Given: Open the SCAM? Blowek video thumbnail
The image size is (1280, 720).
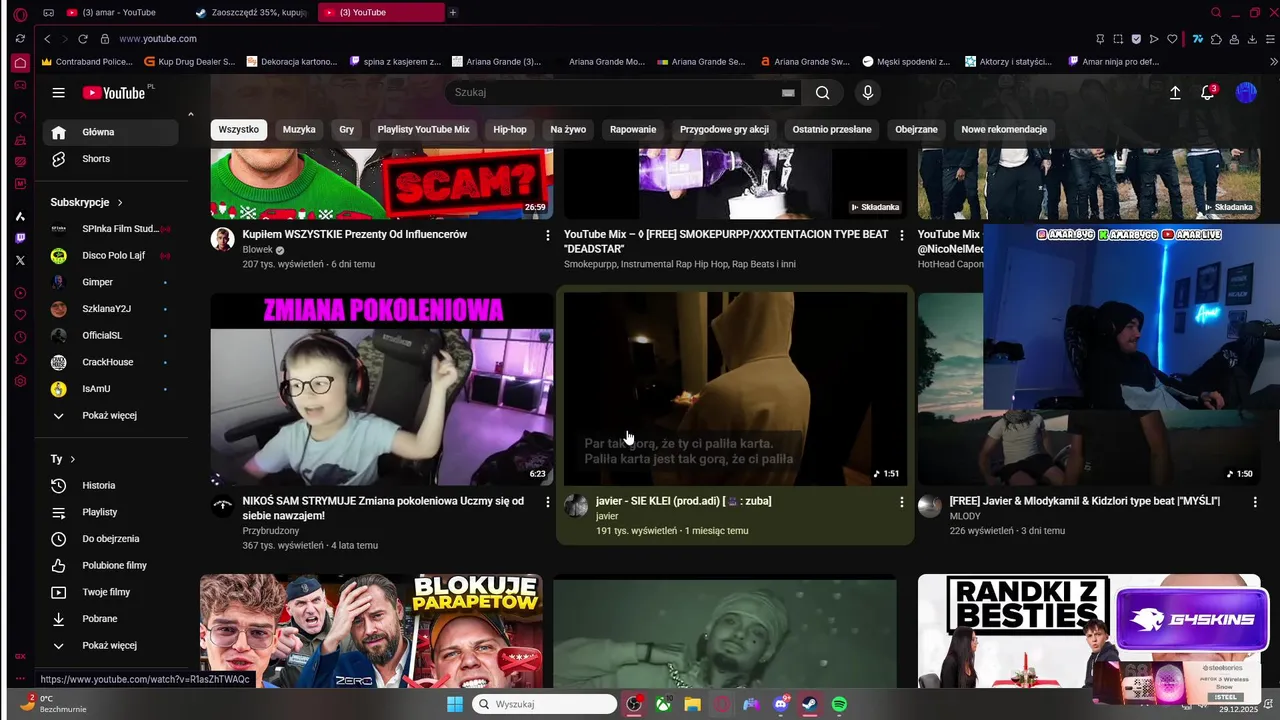Looking at the screenshot, I should [382, 184].
